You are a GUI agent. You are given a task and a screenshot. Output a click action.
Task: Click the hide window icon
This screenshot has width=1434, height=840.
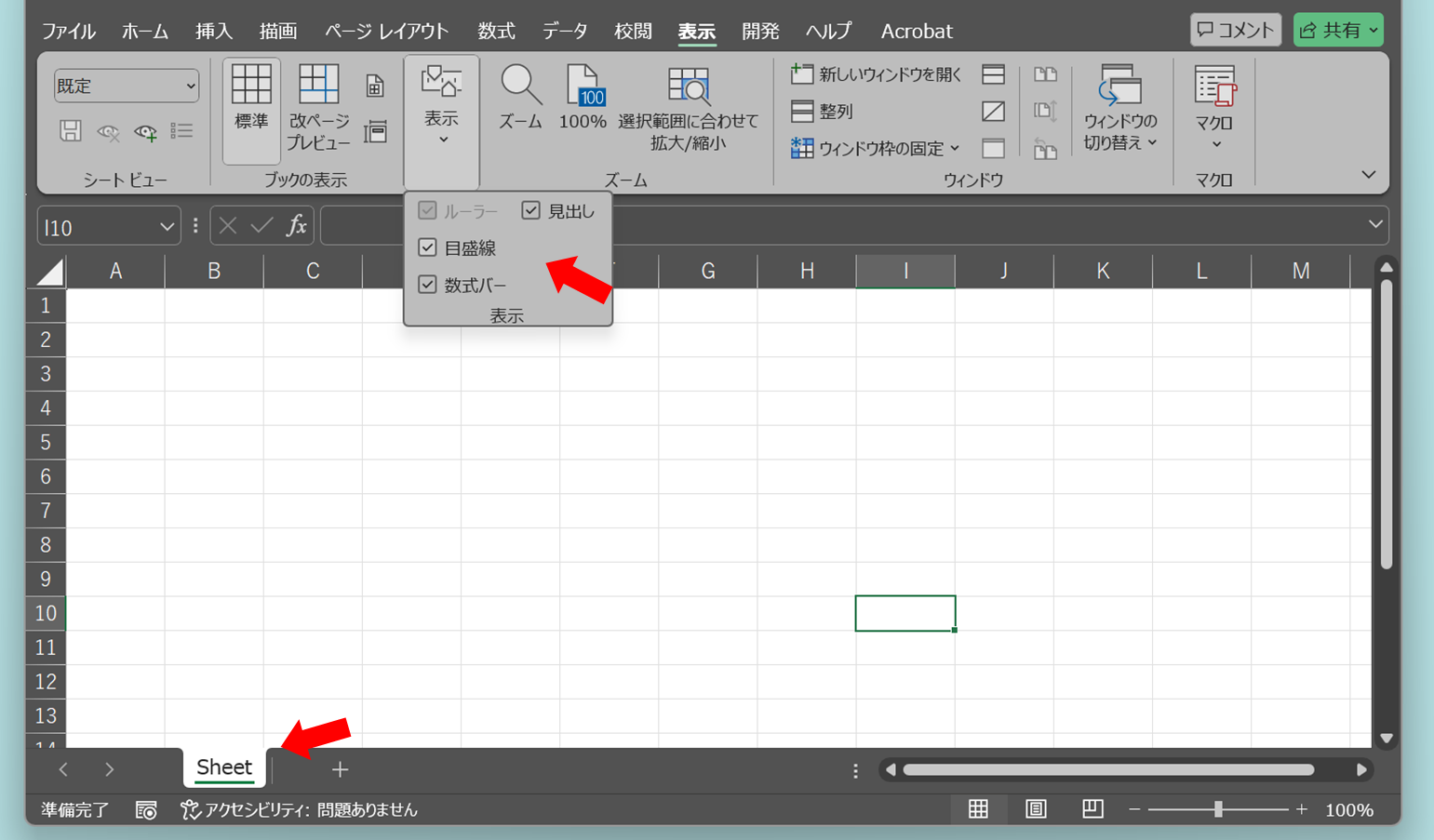pos(993,112)
